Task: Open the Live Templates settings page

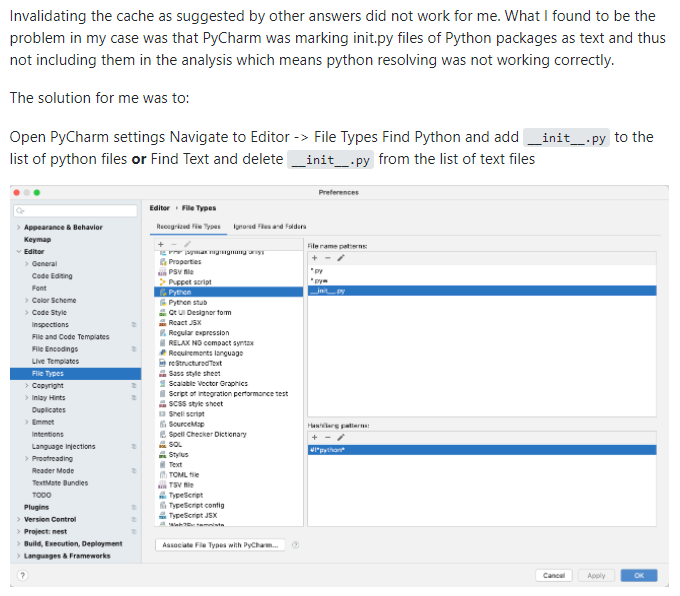Action: click(x=55, y=361)
